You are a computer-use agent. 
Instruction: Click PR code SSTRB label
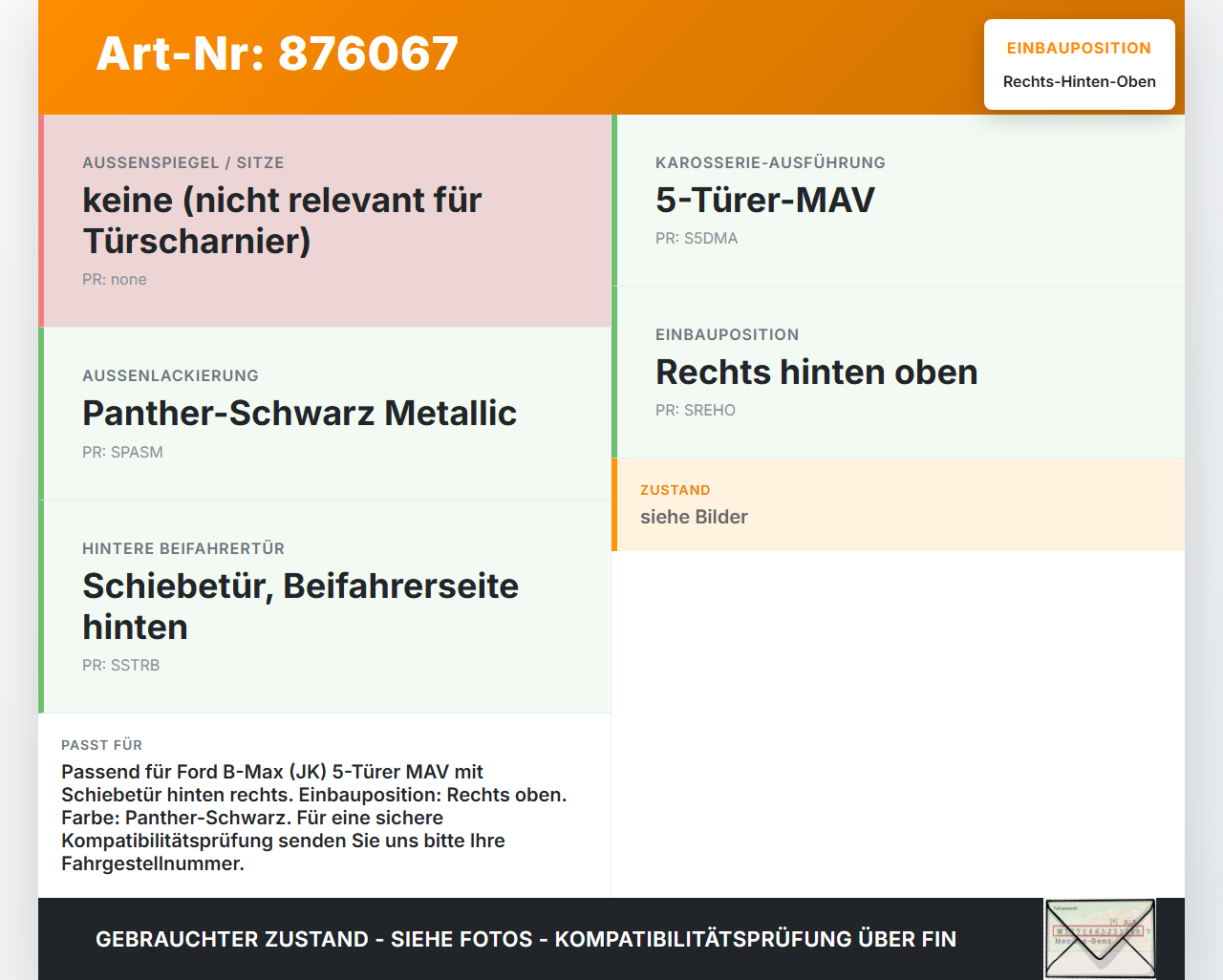[121, 665]
